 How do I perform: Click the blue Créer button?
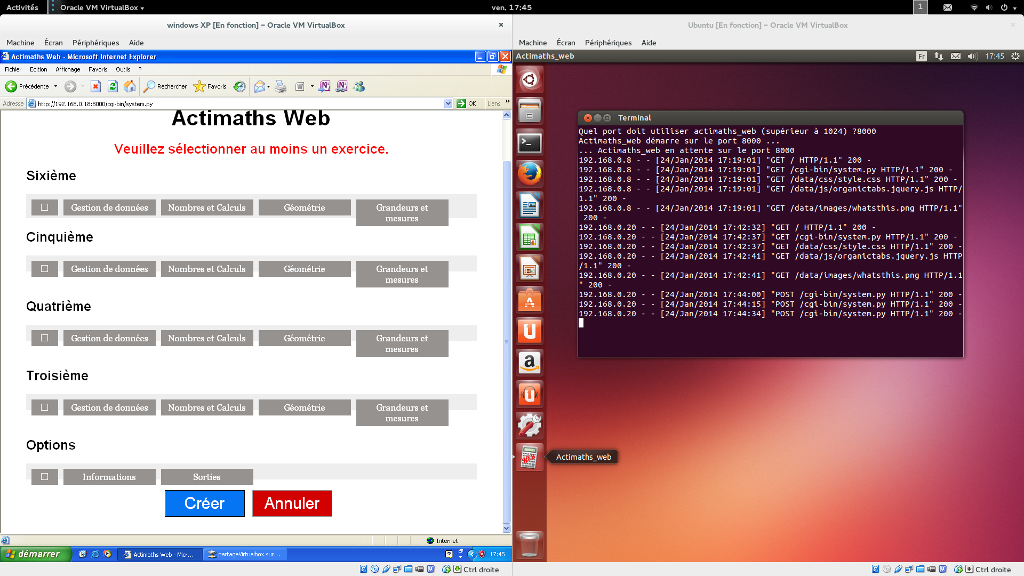(x=204, y=503)
